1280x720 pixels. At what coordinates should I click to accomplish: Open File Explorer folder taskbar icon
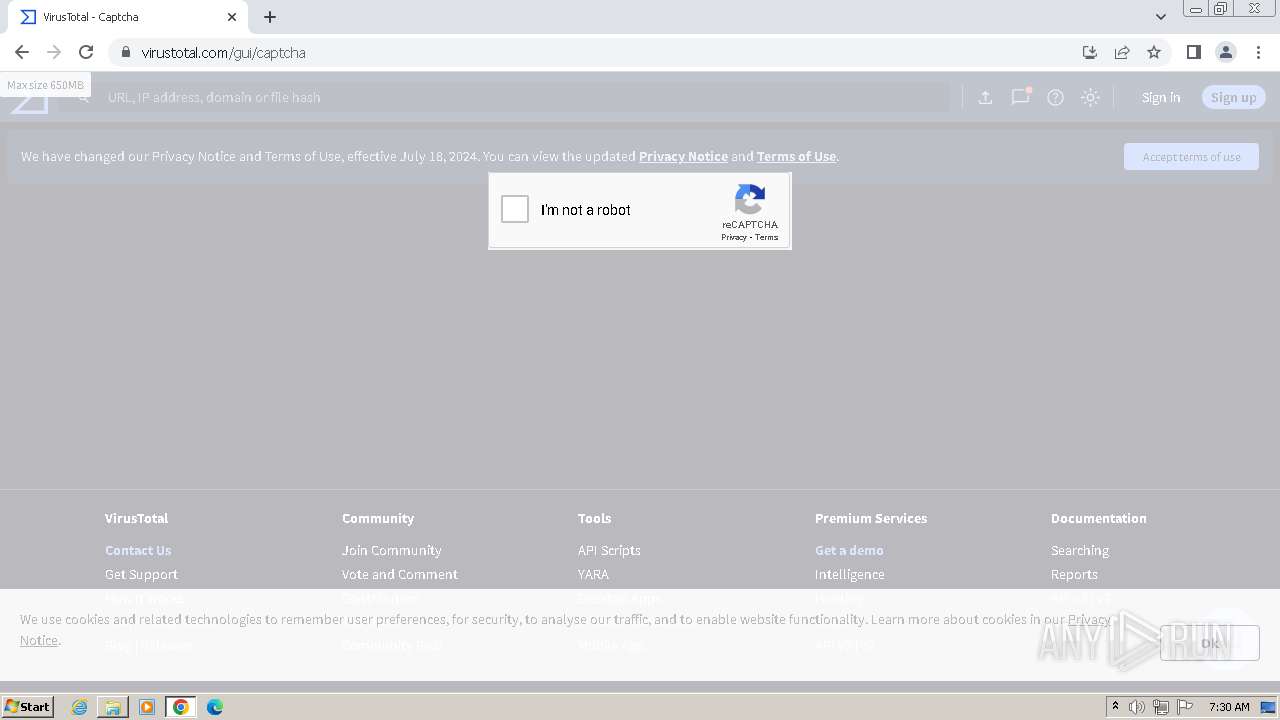pyautogui.click(x=113, y=707)
